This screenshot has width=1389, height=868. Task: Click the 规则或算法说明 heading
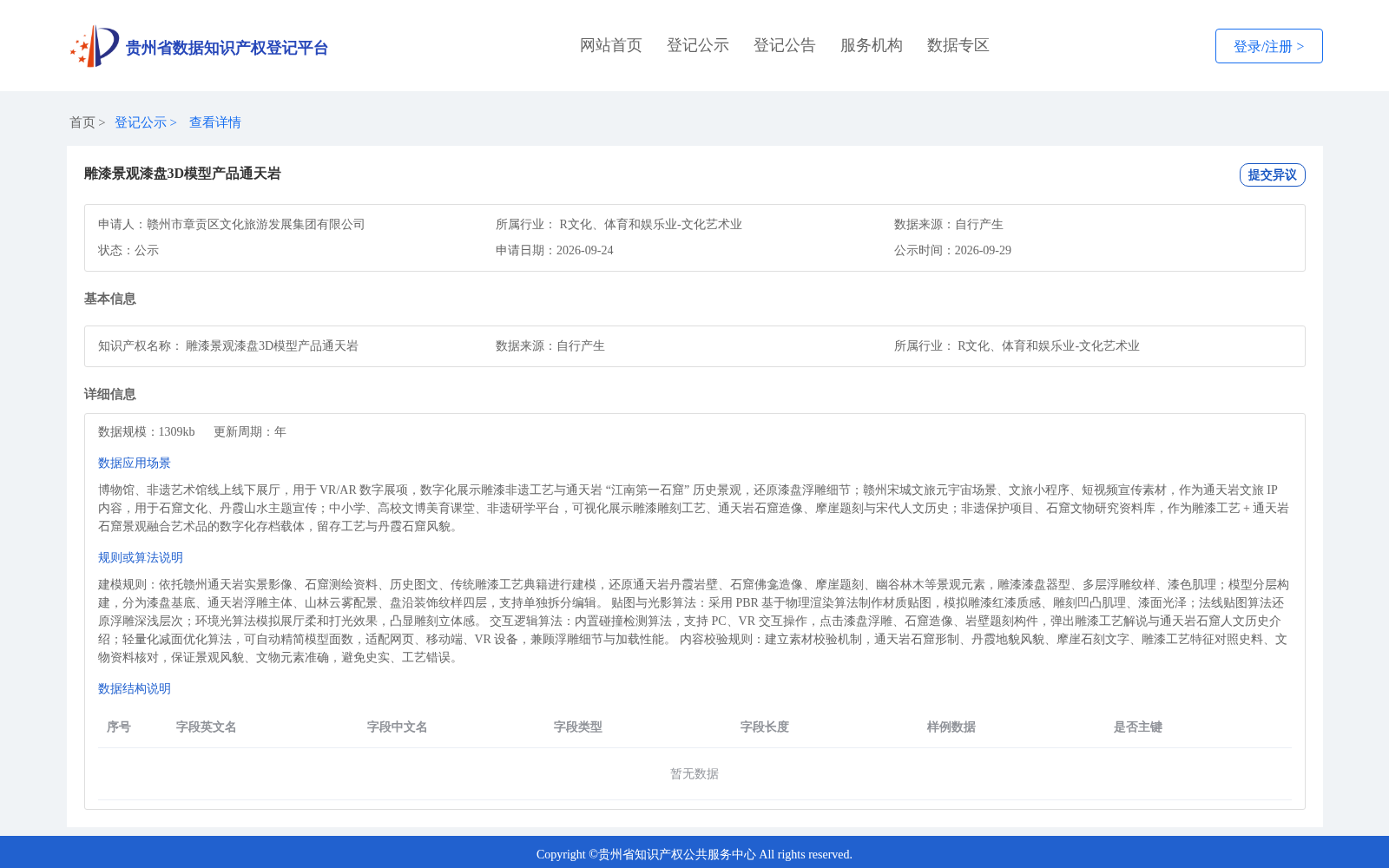tap(141, 558)
